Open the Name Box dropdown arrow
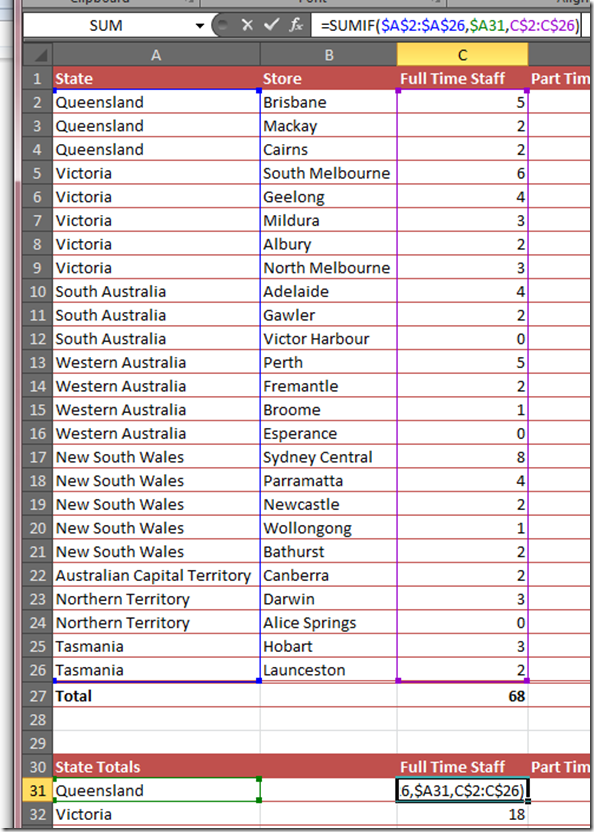This screenshot has width=594, height=832. pyautogui.click(x=200, y=25)
